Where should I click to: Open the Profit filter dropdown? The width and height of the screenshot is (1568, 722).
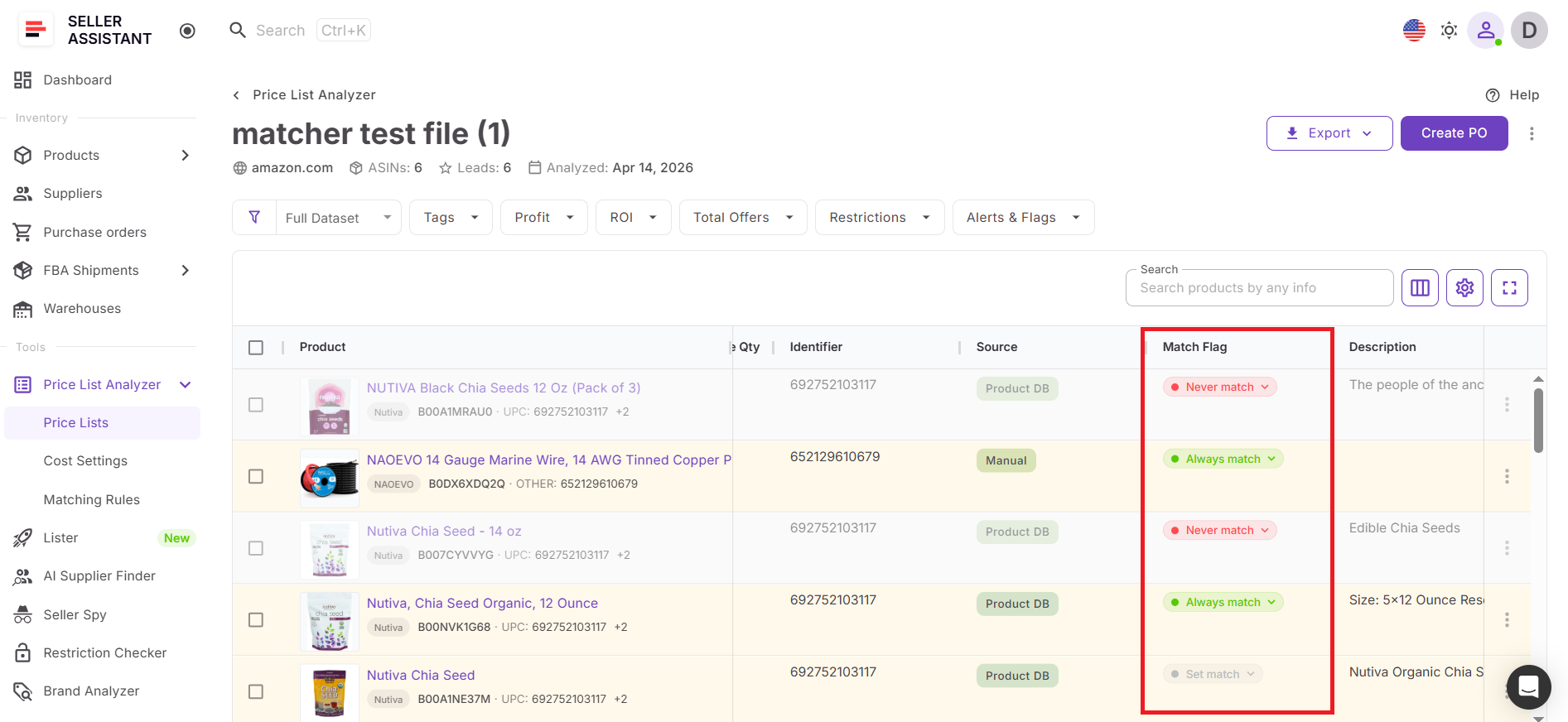(544, 218)
